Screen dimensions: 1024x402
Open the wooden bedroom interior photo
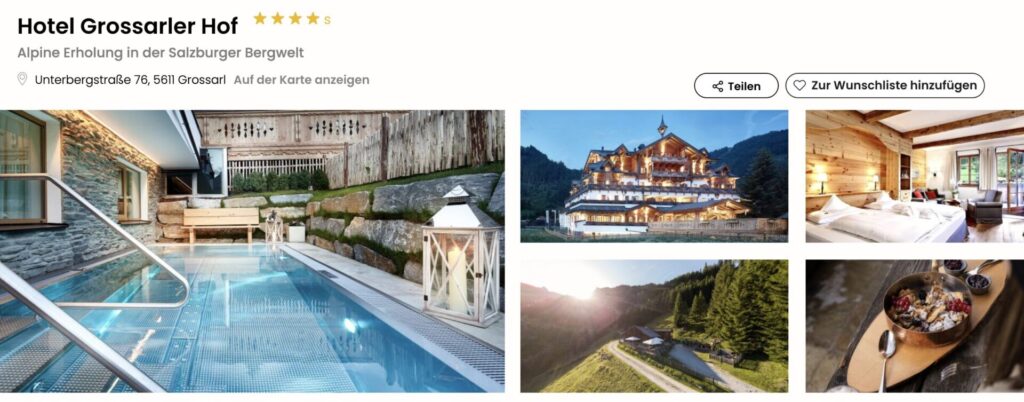[x=915, y=176]
